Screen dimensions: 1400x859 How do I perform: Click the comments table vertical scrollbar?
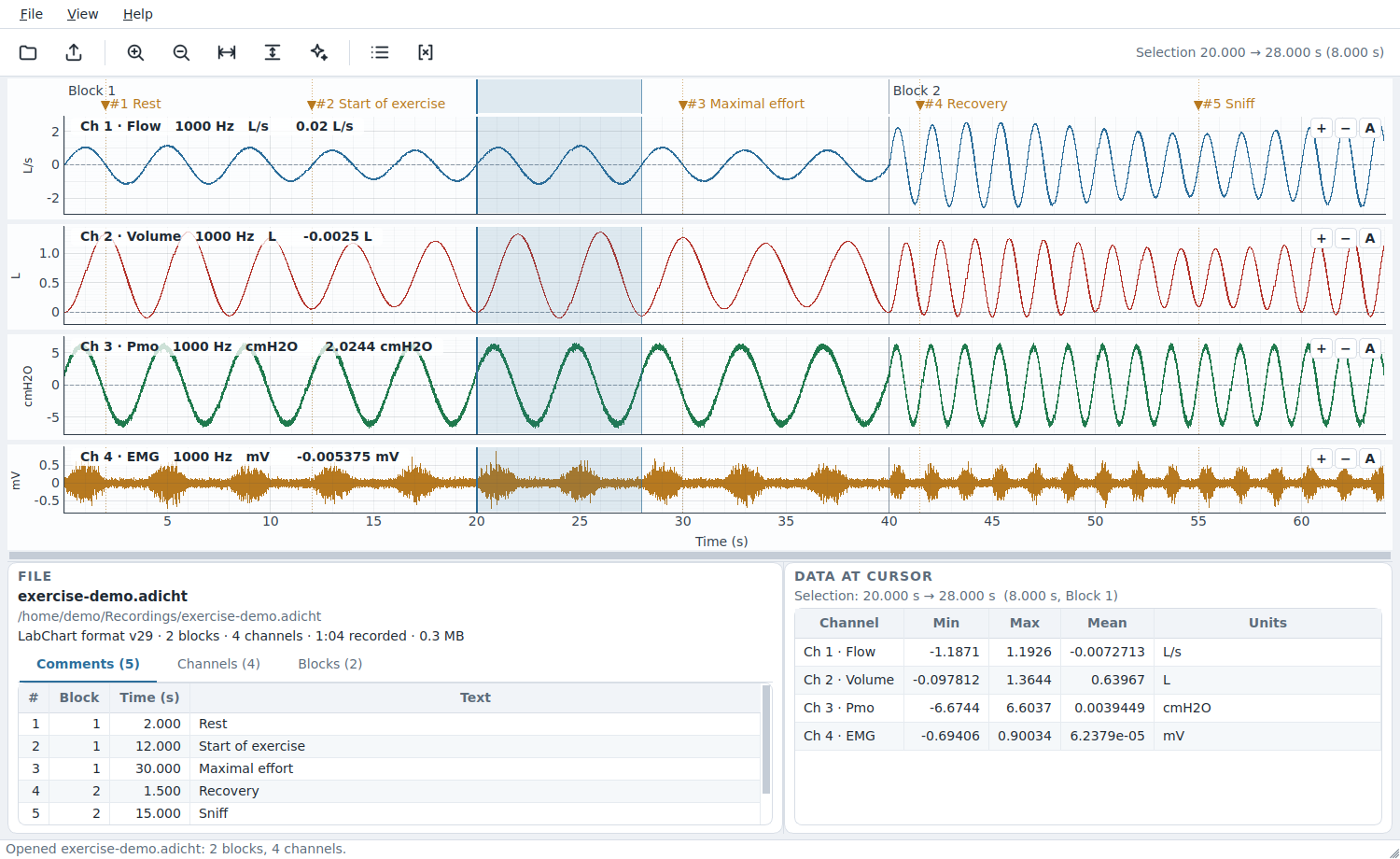coord(767,740)
